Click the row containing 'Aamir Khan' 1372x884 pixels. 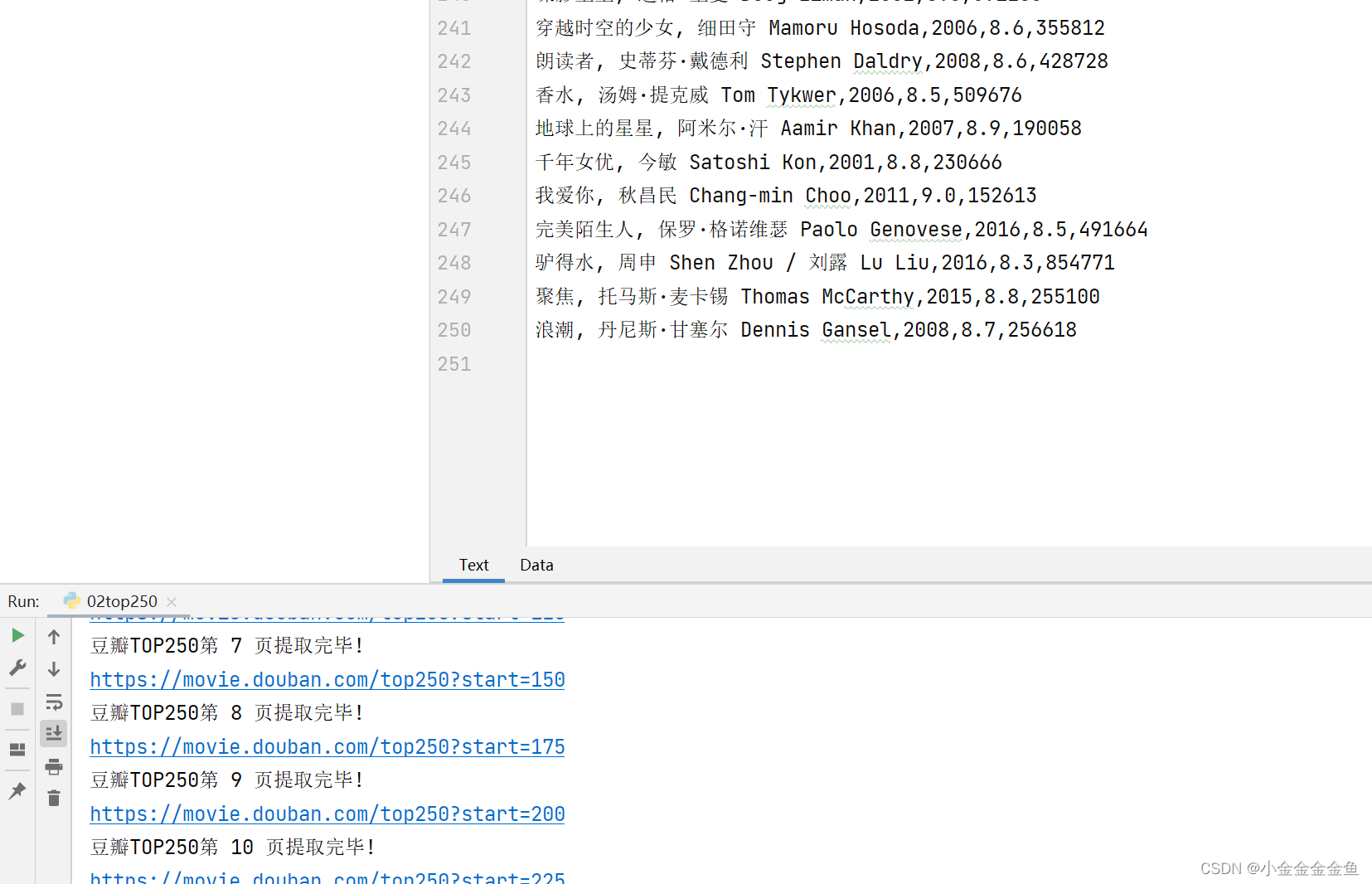click(x=808, y=129)
